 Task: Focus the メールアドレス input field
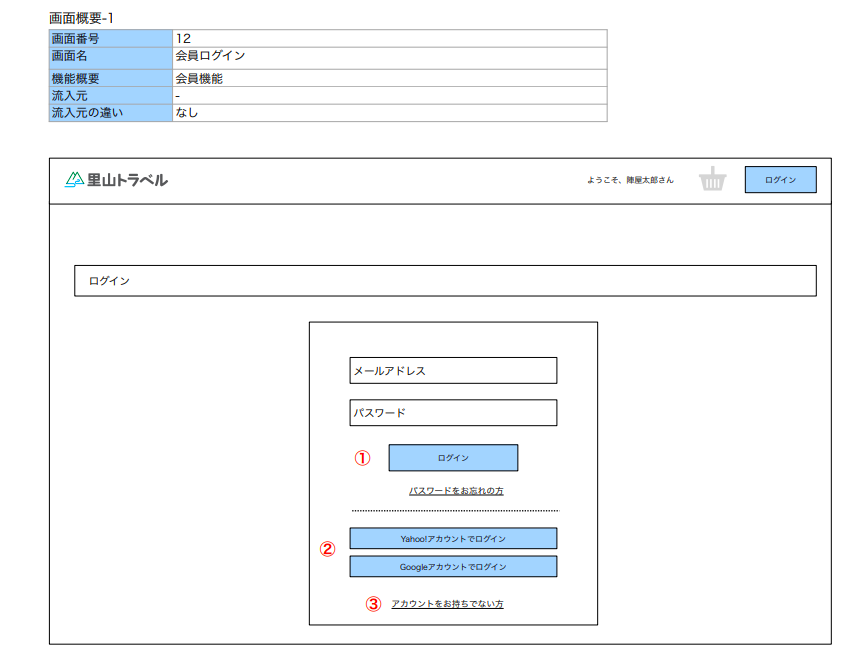coord(453,371)
